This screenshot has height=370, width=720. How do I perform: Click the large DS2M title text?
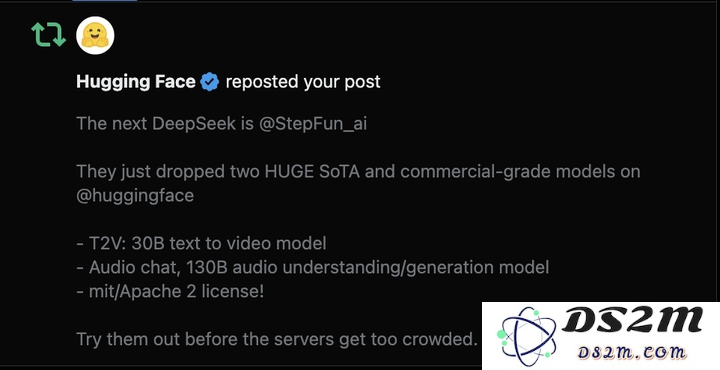[x=632, y=320]
